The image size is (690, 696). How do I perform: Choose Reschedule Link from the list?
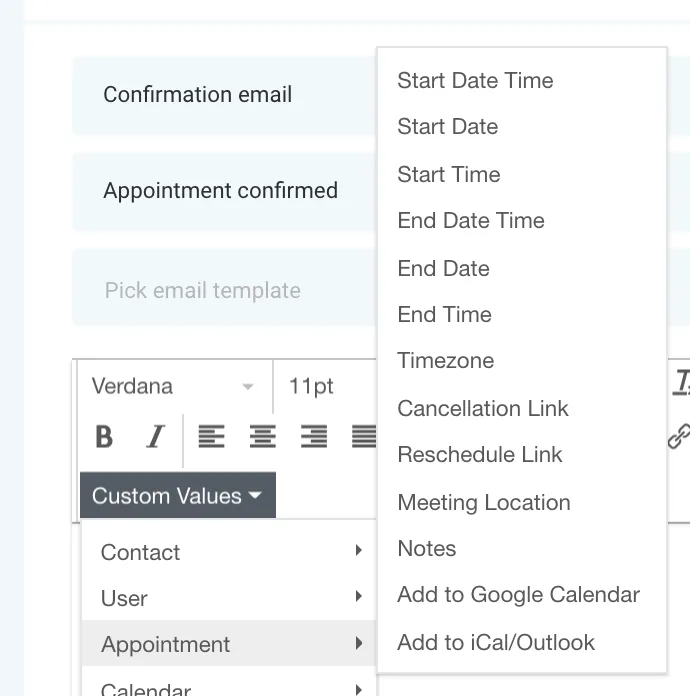click(480, 455)
